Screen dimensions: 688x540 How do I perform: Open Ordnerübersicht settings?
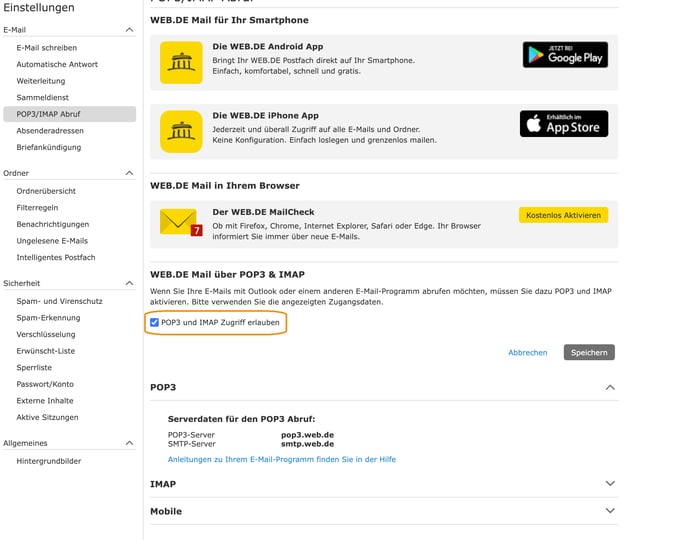click(46, 191)
